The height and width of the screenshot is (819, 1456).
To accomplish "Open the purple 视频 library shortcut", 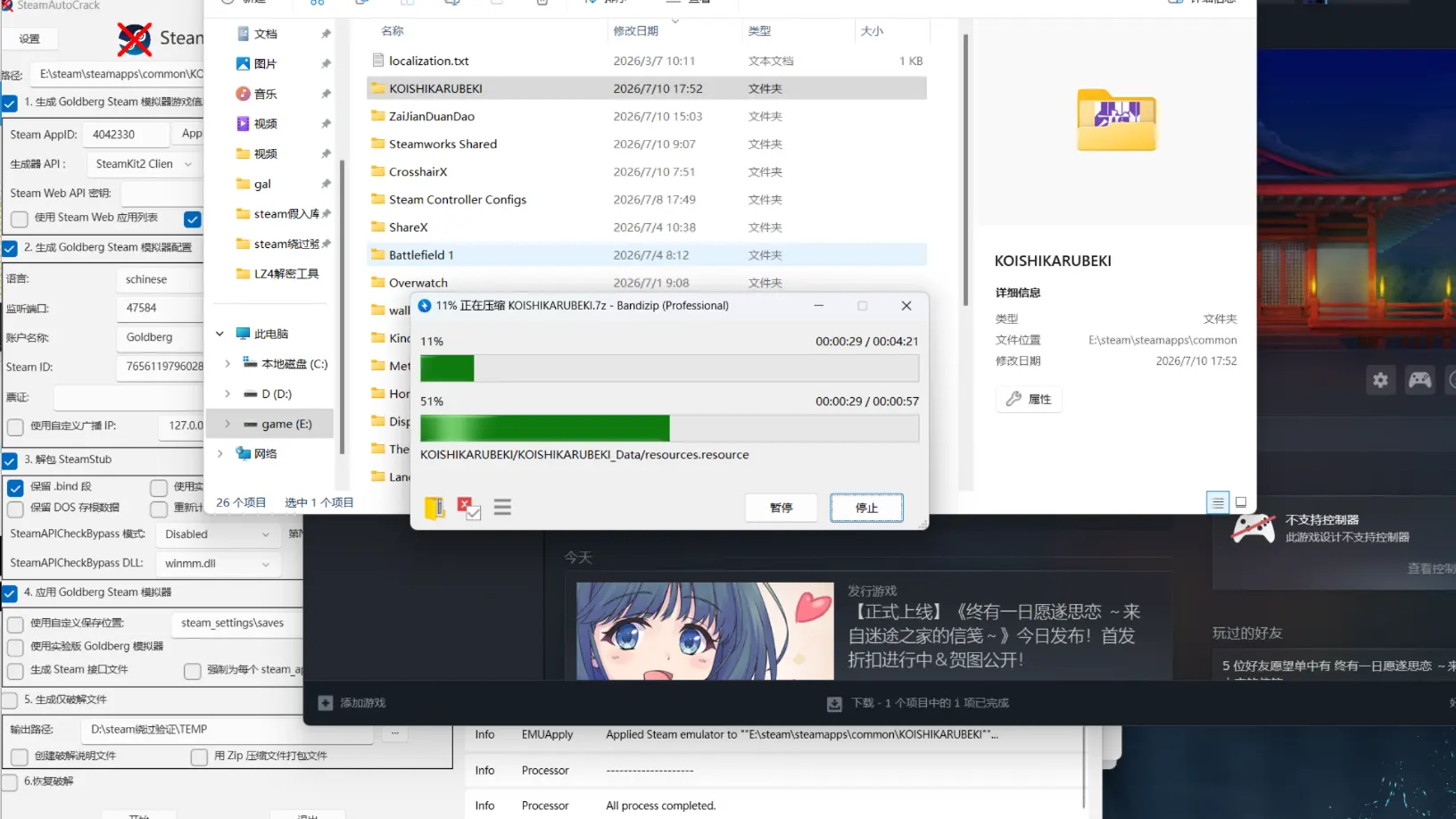I will click(265, 123).
